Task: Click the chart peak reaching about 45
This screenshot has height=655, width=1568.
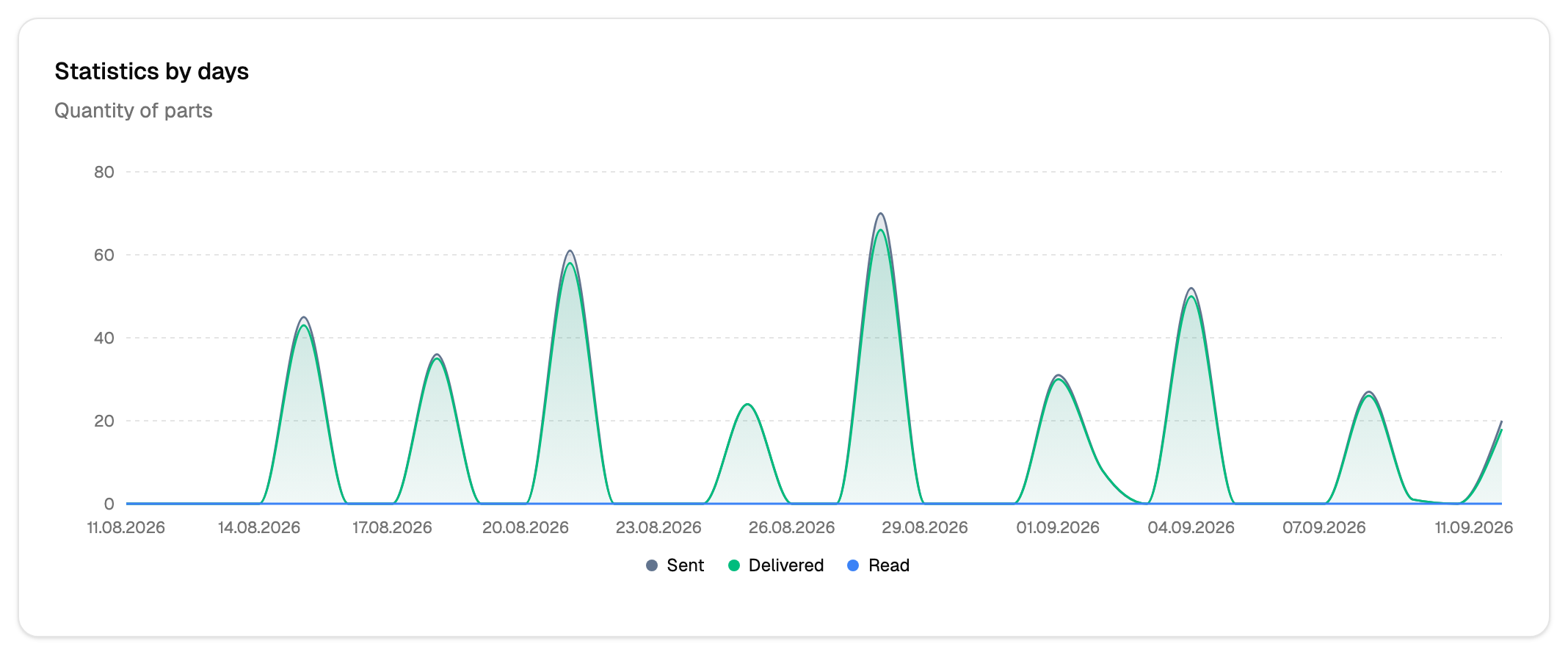Action: click(x=303, y=317)
